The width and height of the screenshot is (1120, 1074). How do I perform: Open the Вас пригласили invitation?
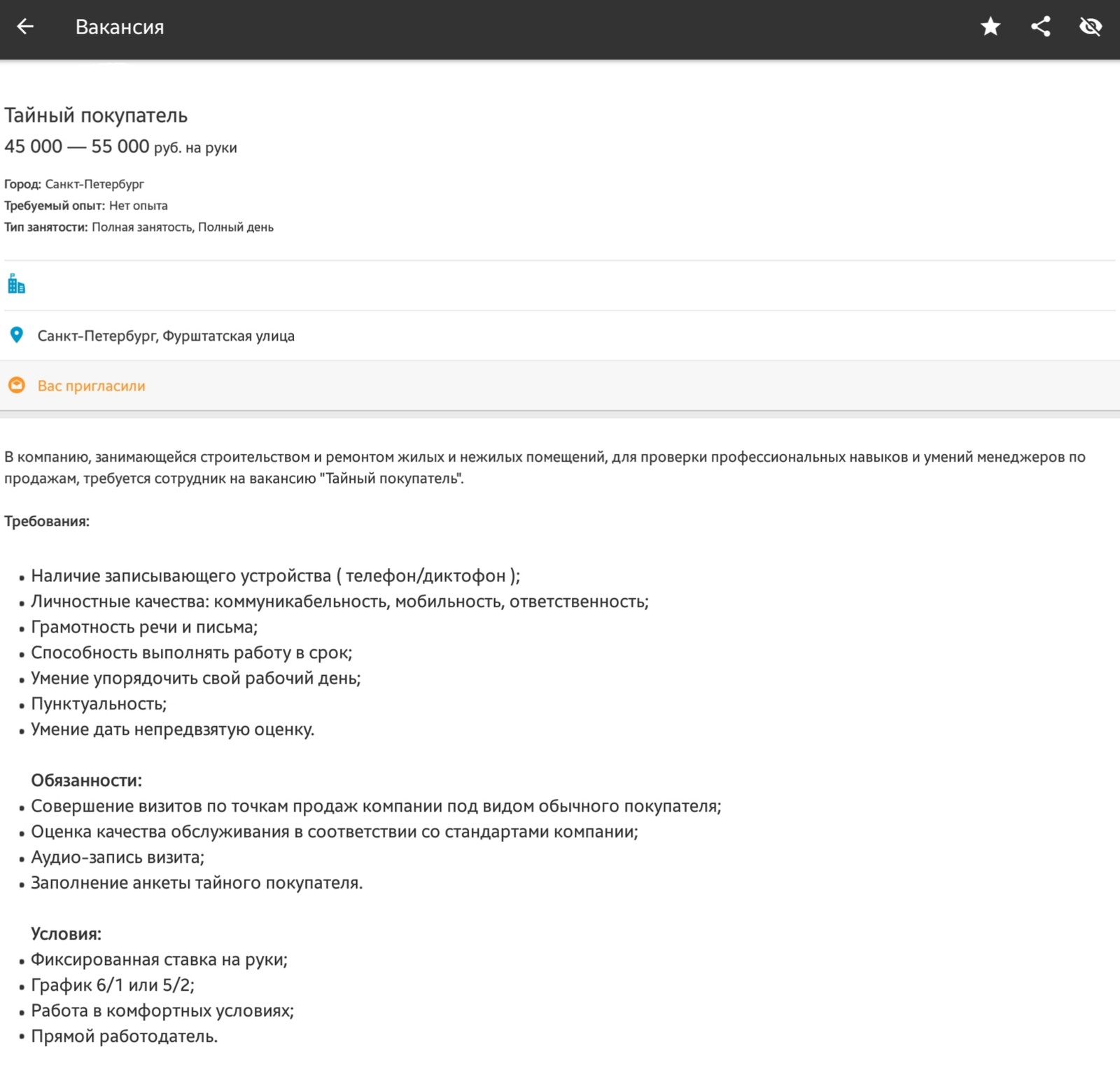click(91, 386)
